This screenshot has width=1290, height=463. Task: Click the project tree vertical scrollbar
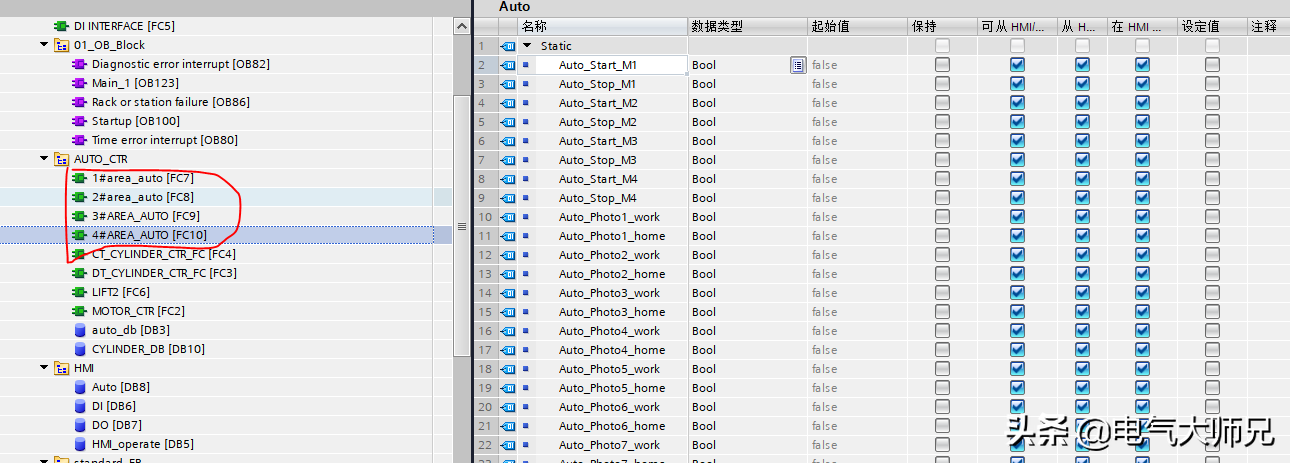coord(461,225)
